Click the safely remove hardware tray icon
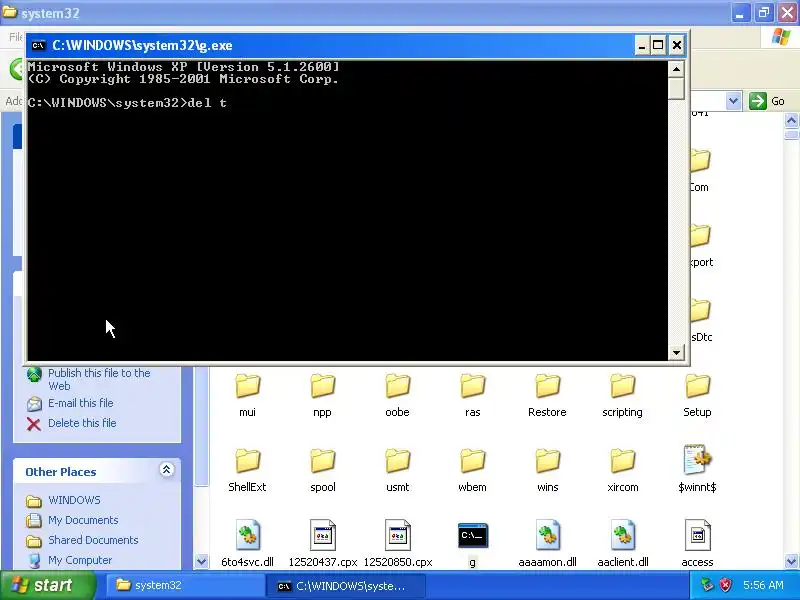Screen dimensions: 800x600 click(707, 585)
